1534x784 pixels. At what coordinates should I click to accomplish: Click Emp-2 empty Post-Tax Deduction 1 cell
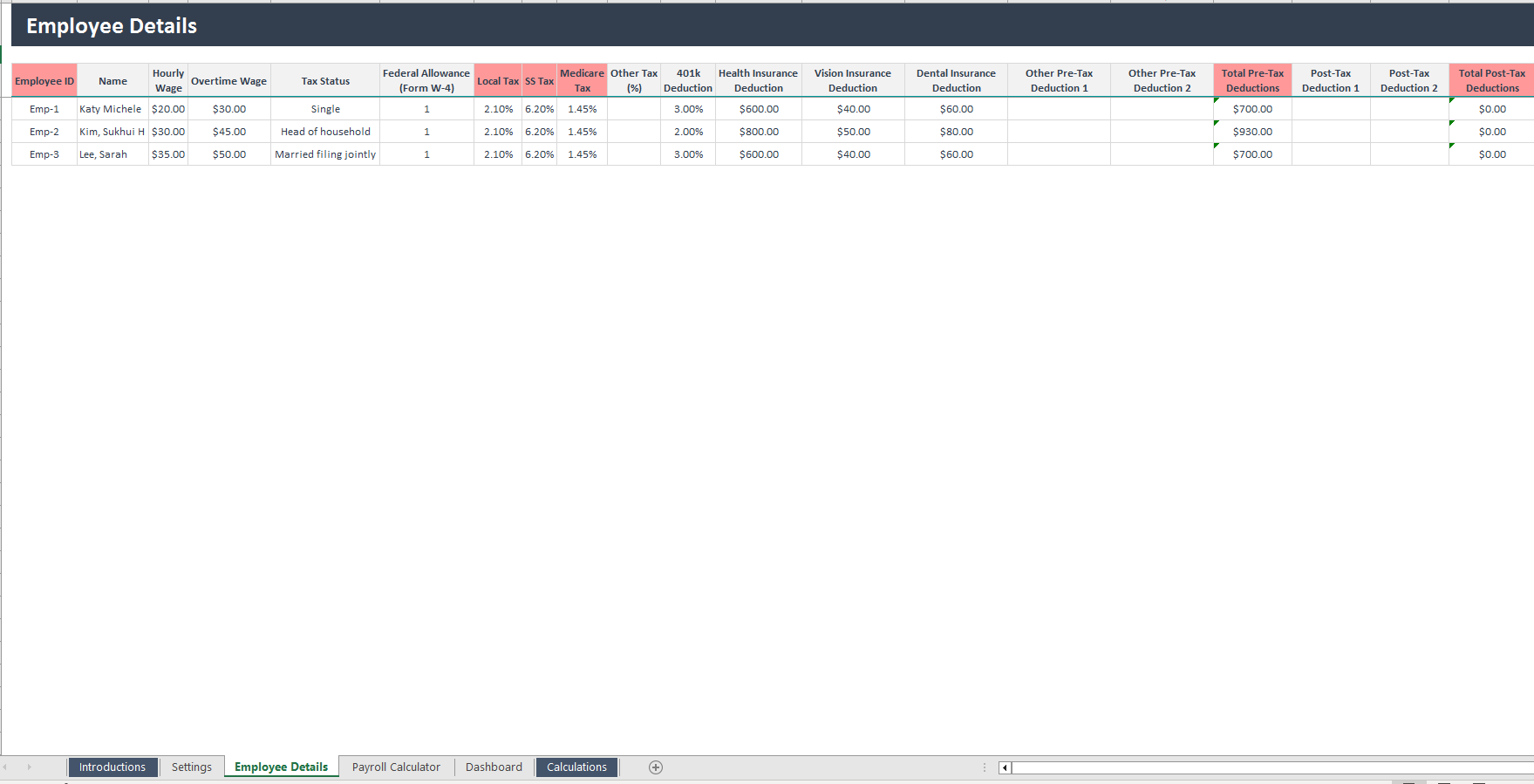pos(1331,132)
